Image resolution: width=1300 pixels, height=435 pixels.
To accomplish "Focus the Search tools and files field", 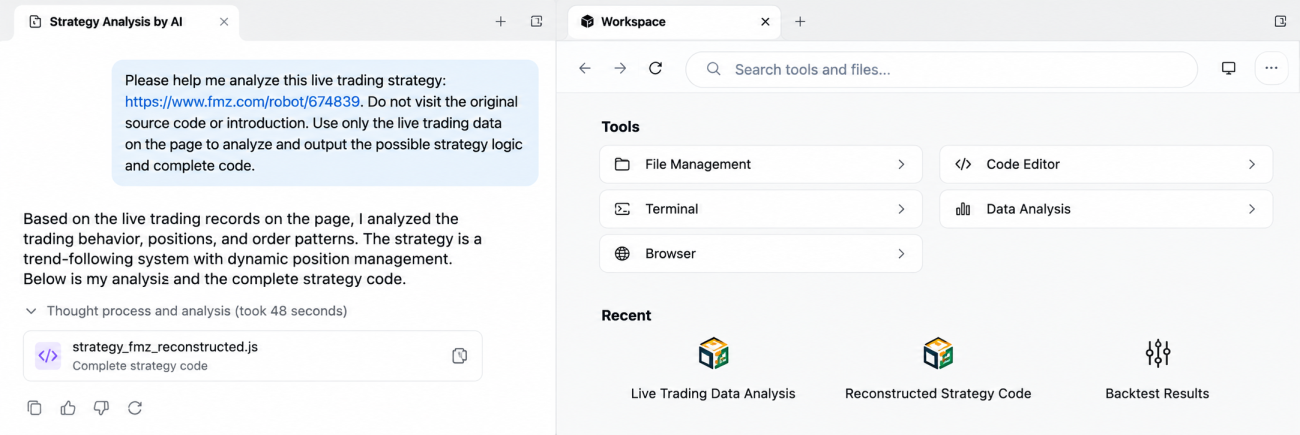I will (x=941, y=69).
